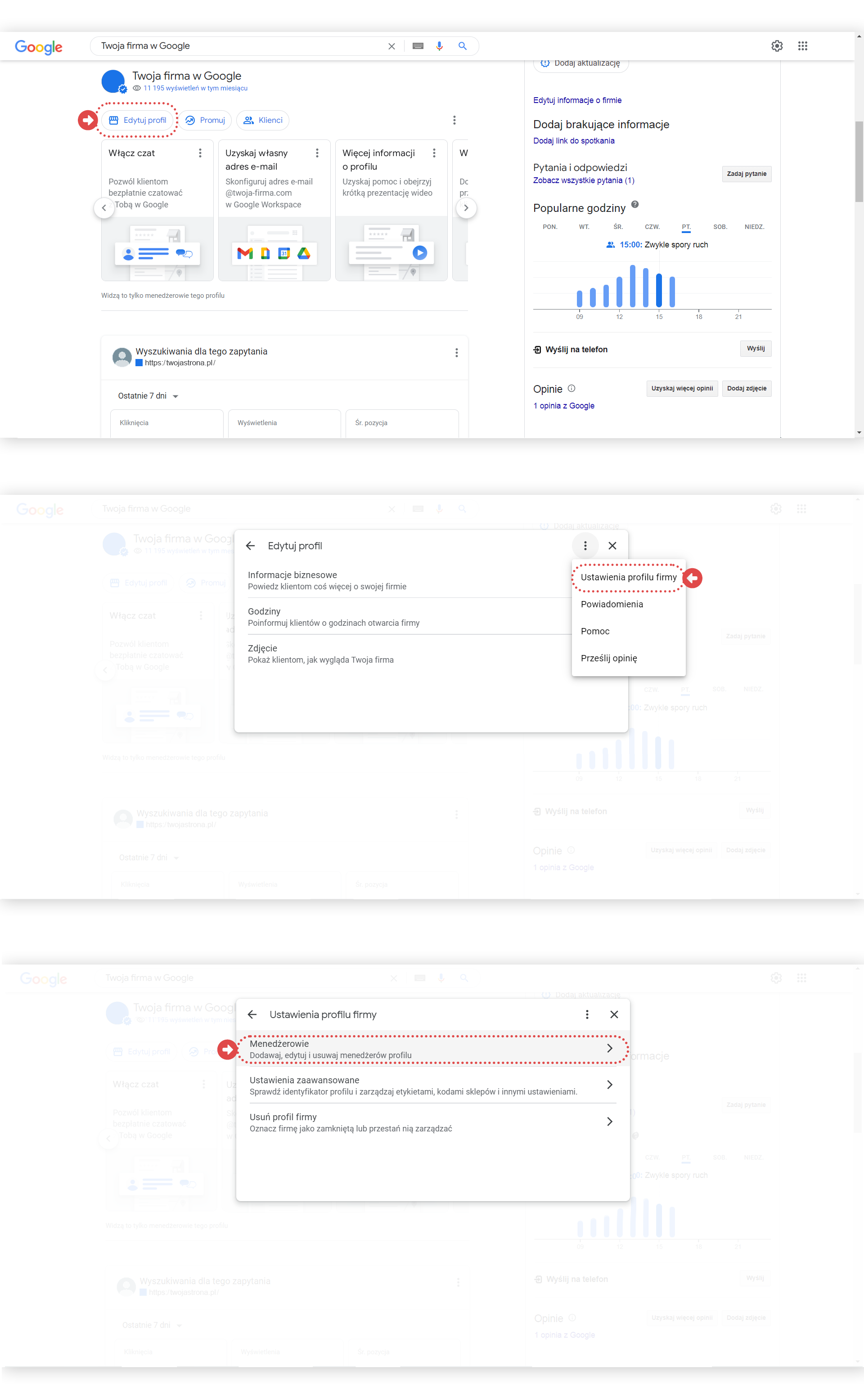The image size is (864, 1400).
Task: Open the options menu on the Włącz czat card
Action: coord(200,153)
